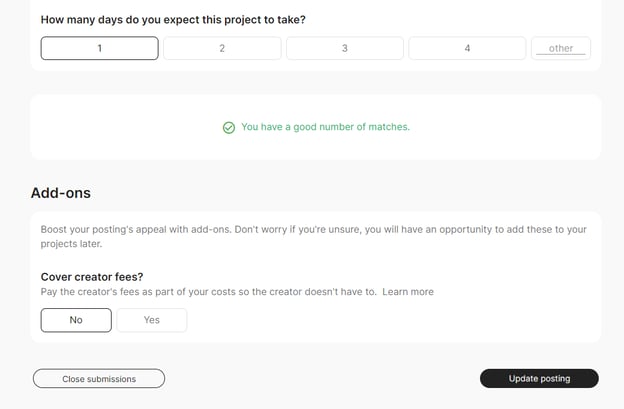Click the 'Update posting' button
Viewport: 624px width, 409px height.
[x=539, y=378]
